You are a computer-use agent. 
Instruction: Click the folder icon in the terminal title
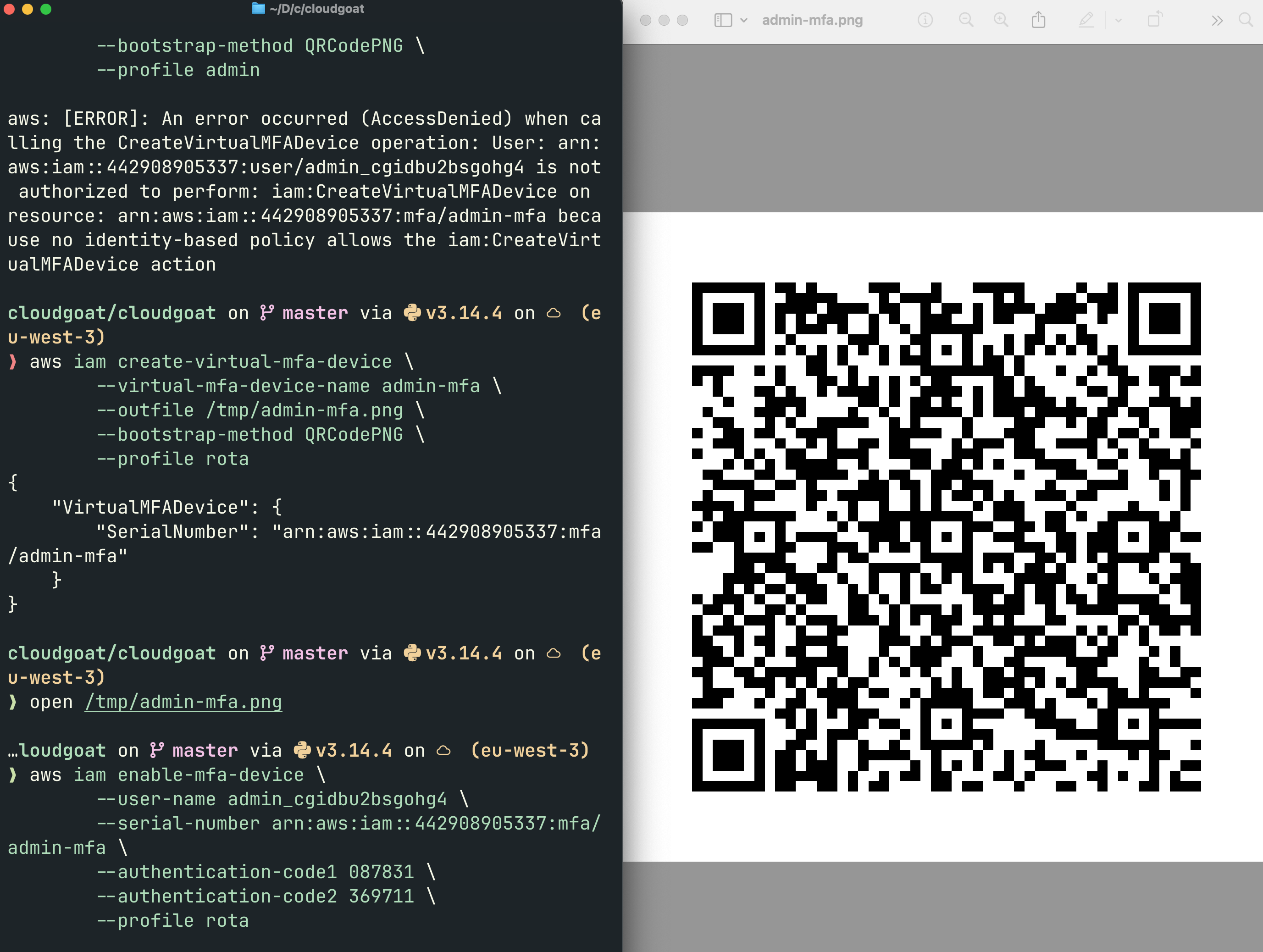(x=259, y=9)
